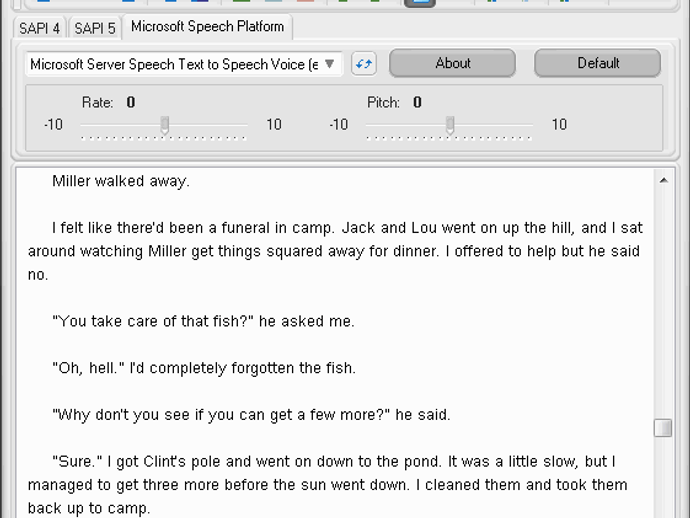Click the Default button

(x=598, y=63)
